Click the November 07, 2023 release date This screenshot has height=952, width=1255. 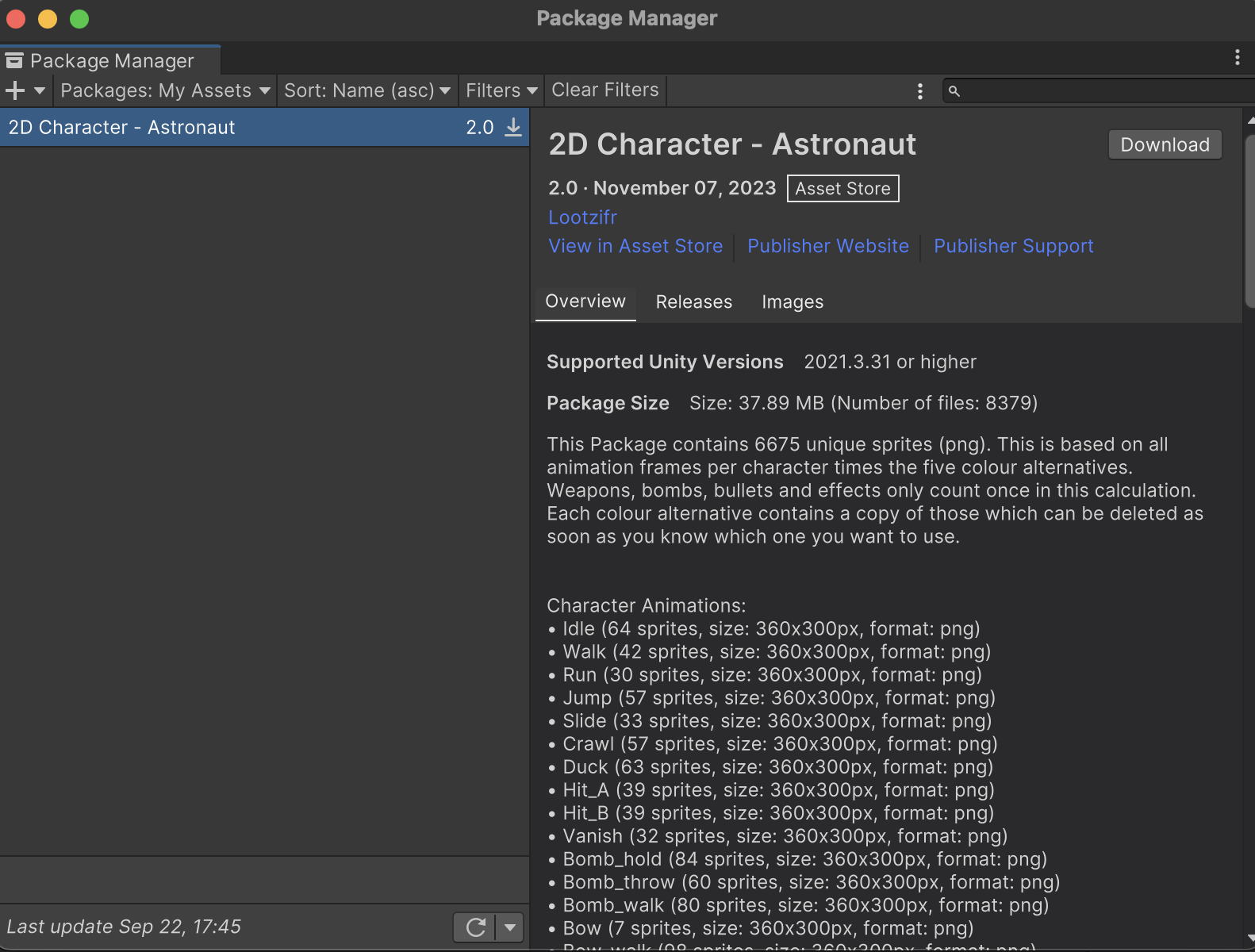click(x=685, y=188)
